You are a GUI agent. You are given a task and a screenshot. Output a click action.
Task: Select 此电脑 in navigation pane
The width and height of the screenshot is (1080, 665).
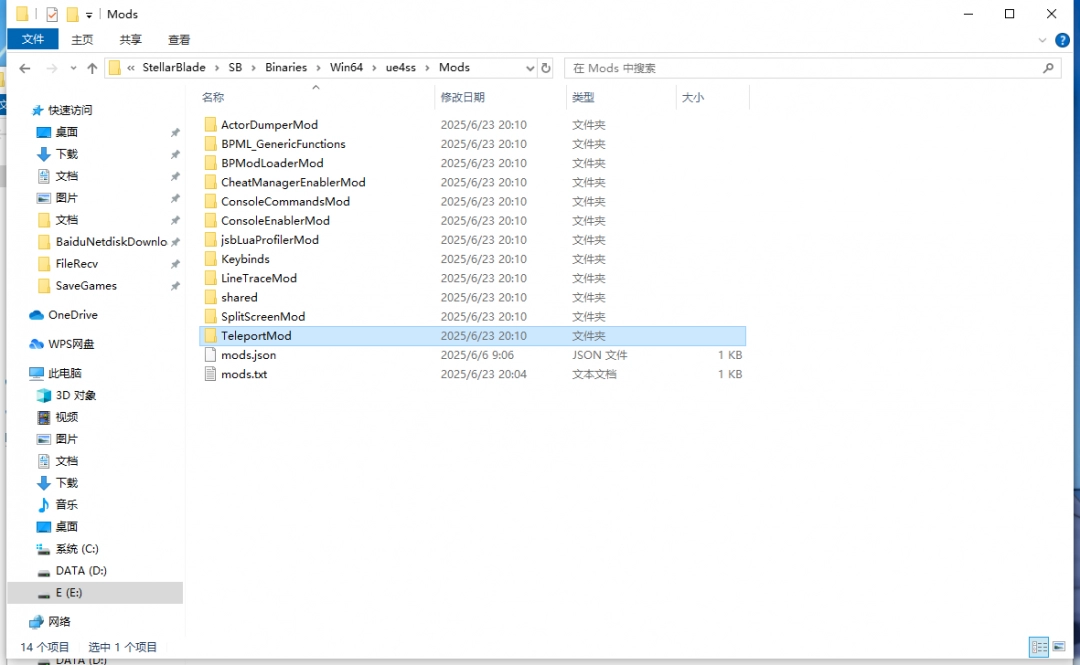click(x=65, y=374)
